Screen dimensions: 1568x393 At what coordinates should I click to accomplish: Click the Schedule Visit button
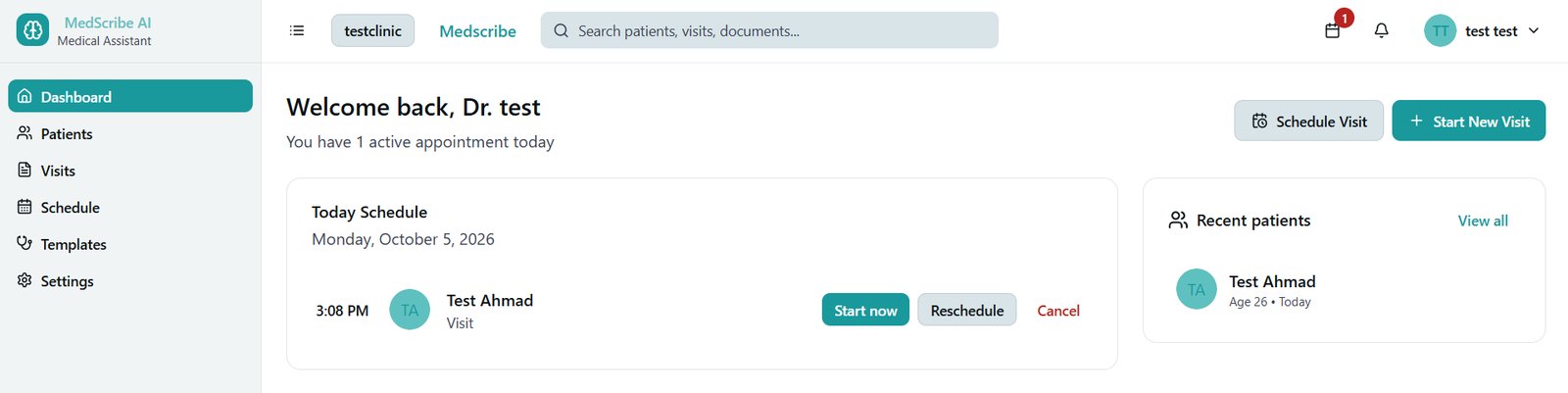1308,121
